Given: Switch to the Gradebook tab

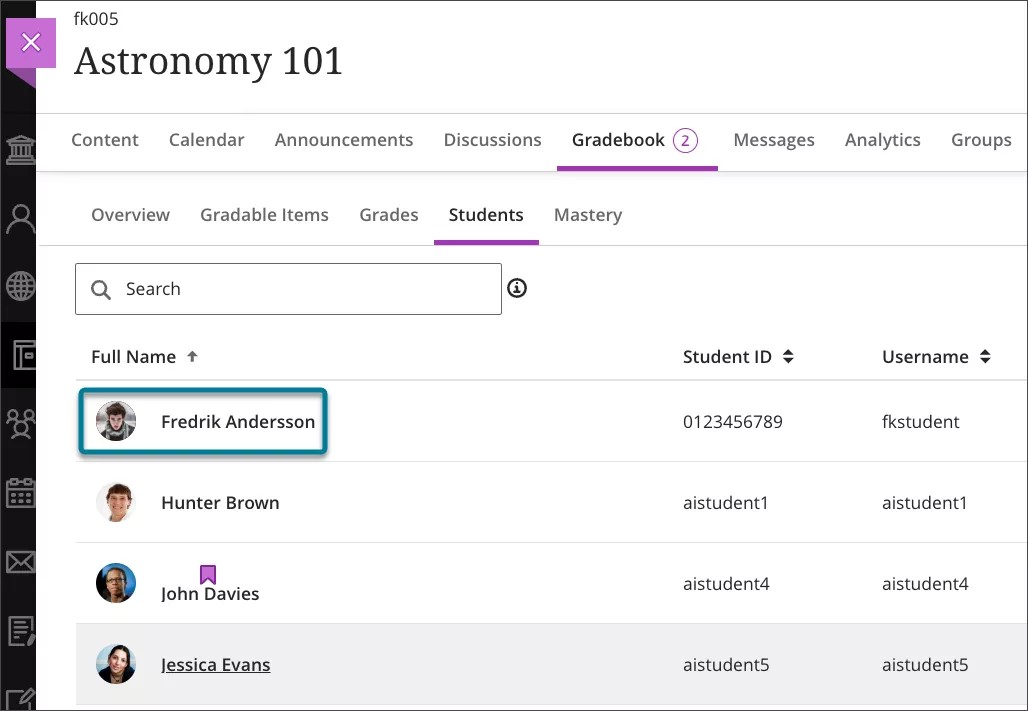Looking at the screenshot, I should [618, 140].
